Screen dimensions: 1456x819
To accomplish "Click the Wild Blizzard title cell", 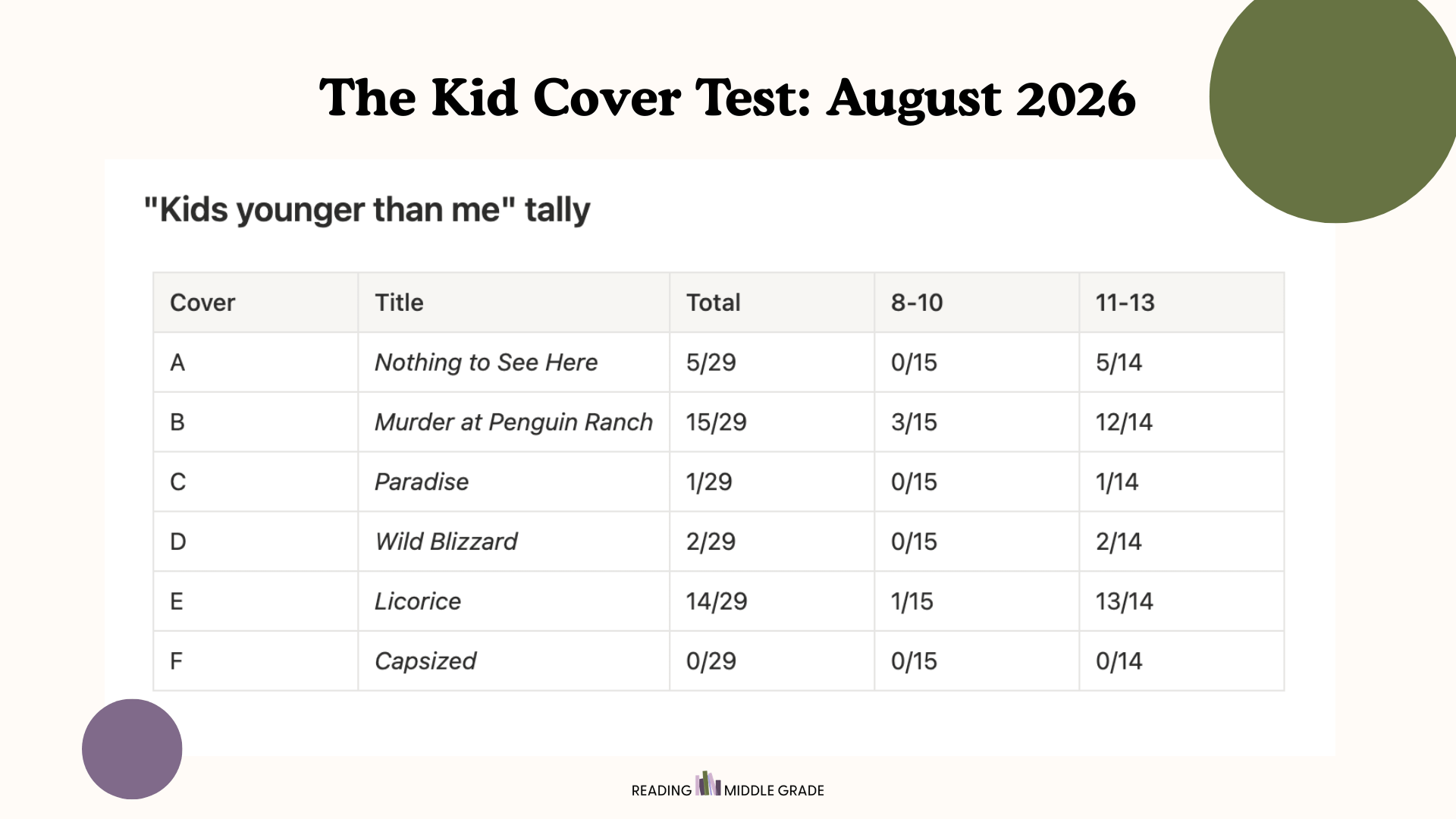I will click(x=513, y=541).
